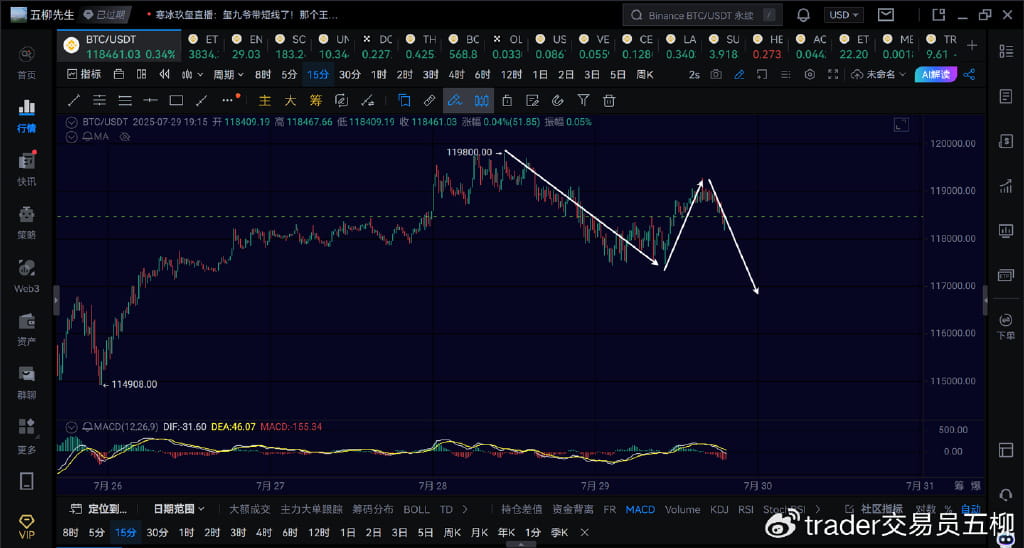Open the 更多 more sidebar icon
This screenshot has width=1024, height=548.
click(x=26, y=436)
